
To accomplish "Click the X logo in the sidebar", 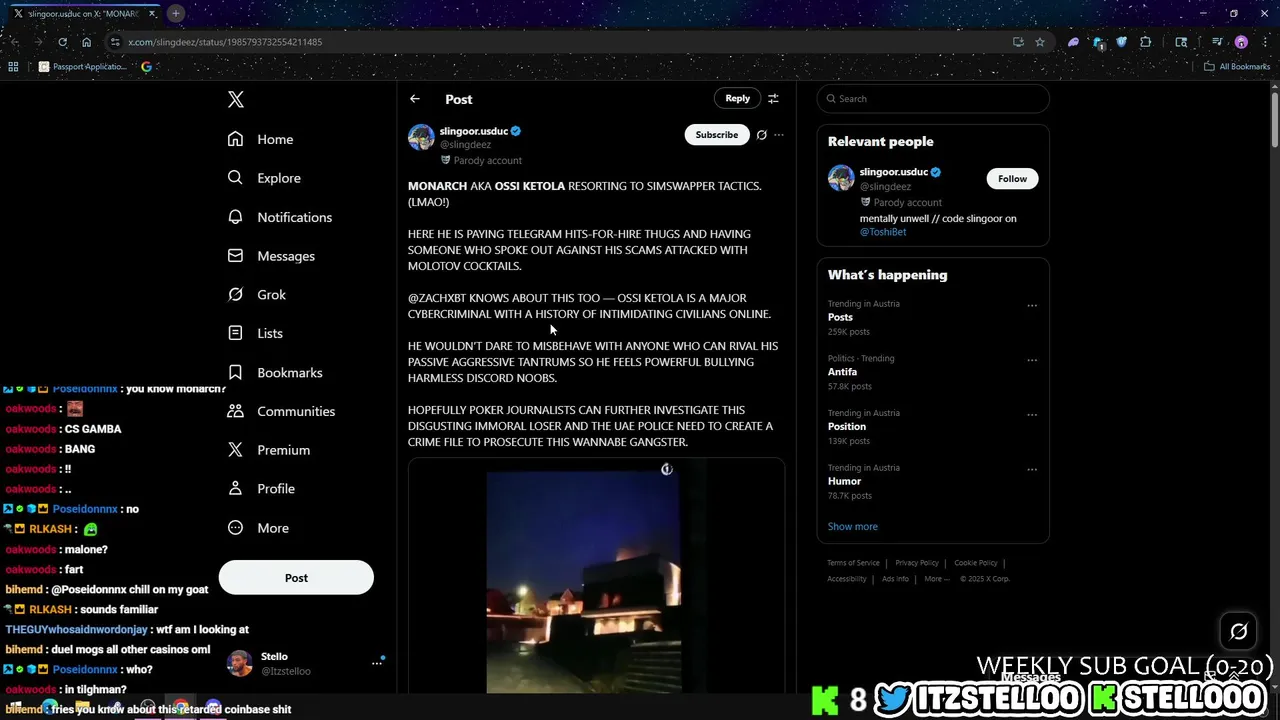I will 236,99.
